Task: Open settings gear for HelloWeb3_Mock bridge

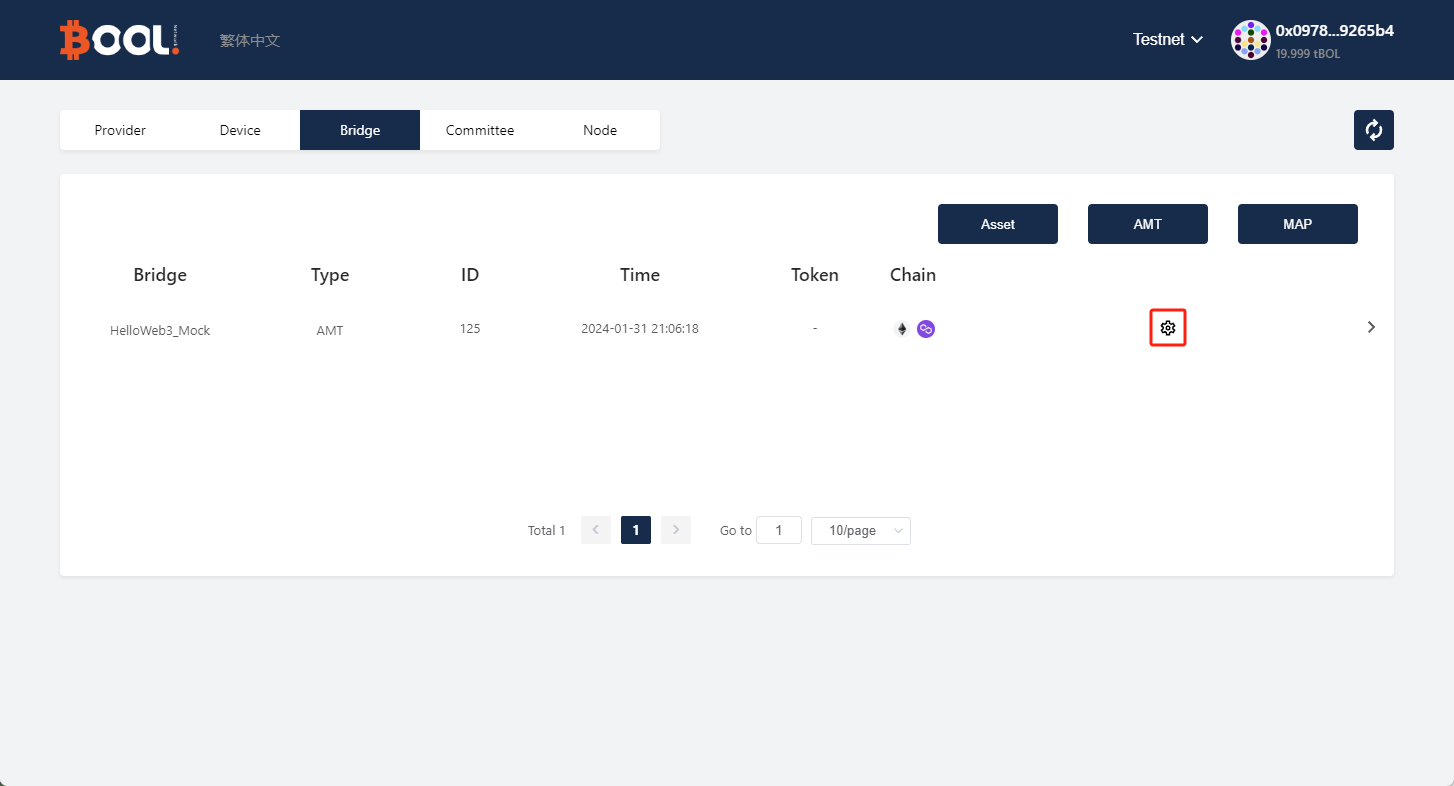Action: (1167, 328)
